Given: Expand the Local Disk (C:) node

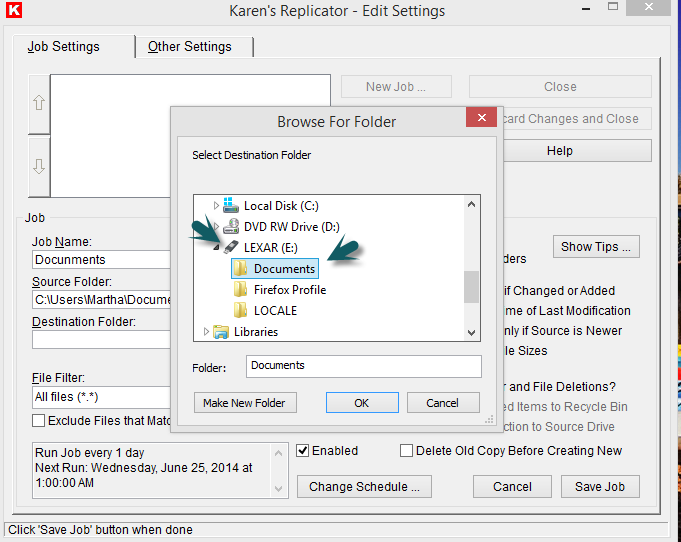Looking at the screenshot, I should coord(216,205).
